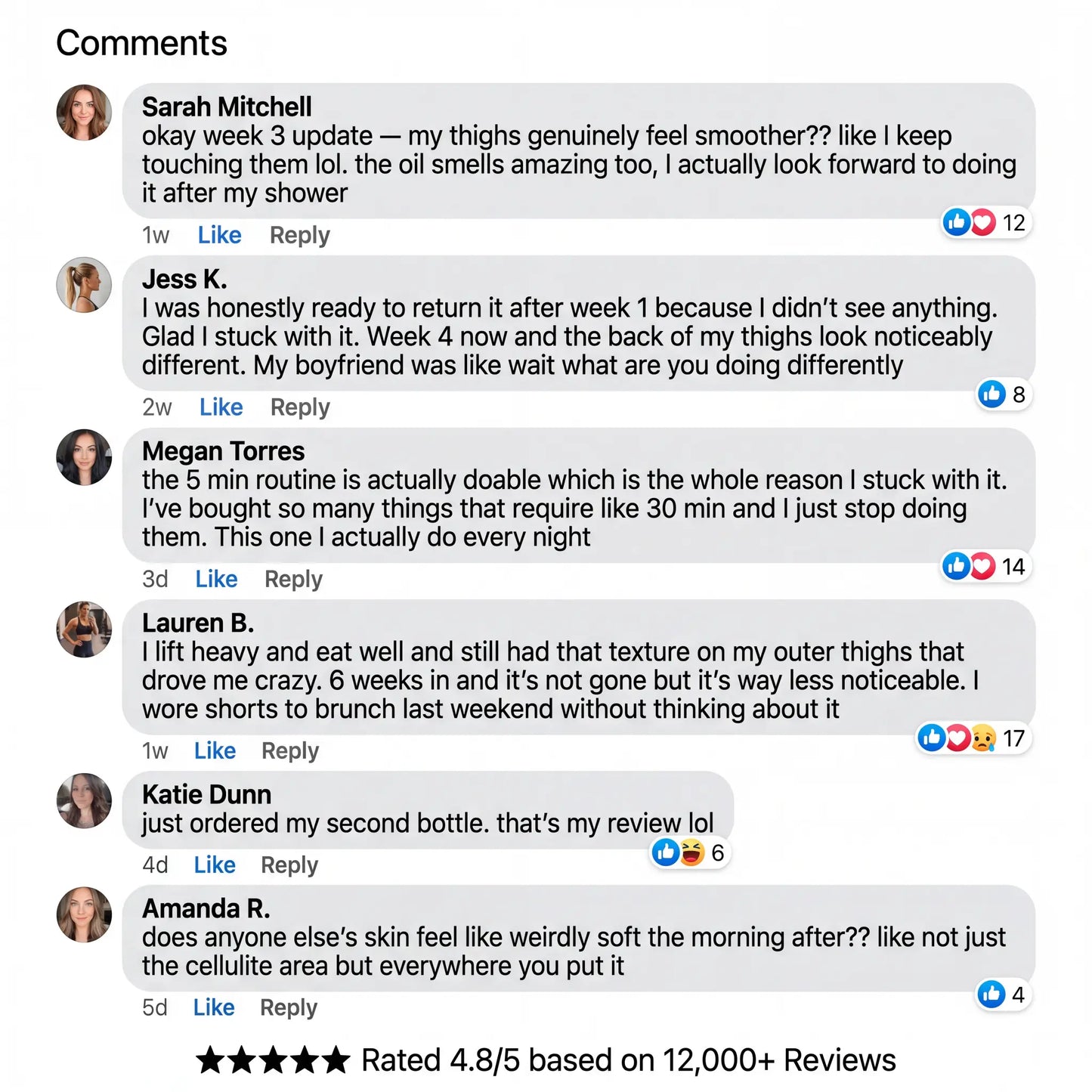View the thumbs-up count on Jess K.'s comment
The height and width of the screenshot is (1092, 1092).
pos(1004,394)
